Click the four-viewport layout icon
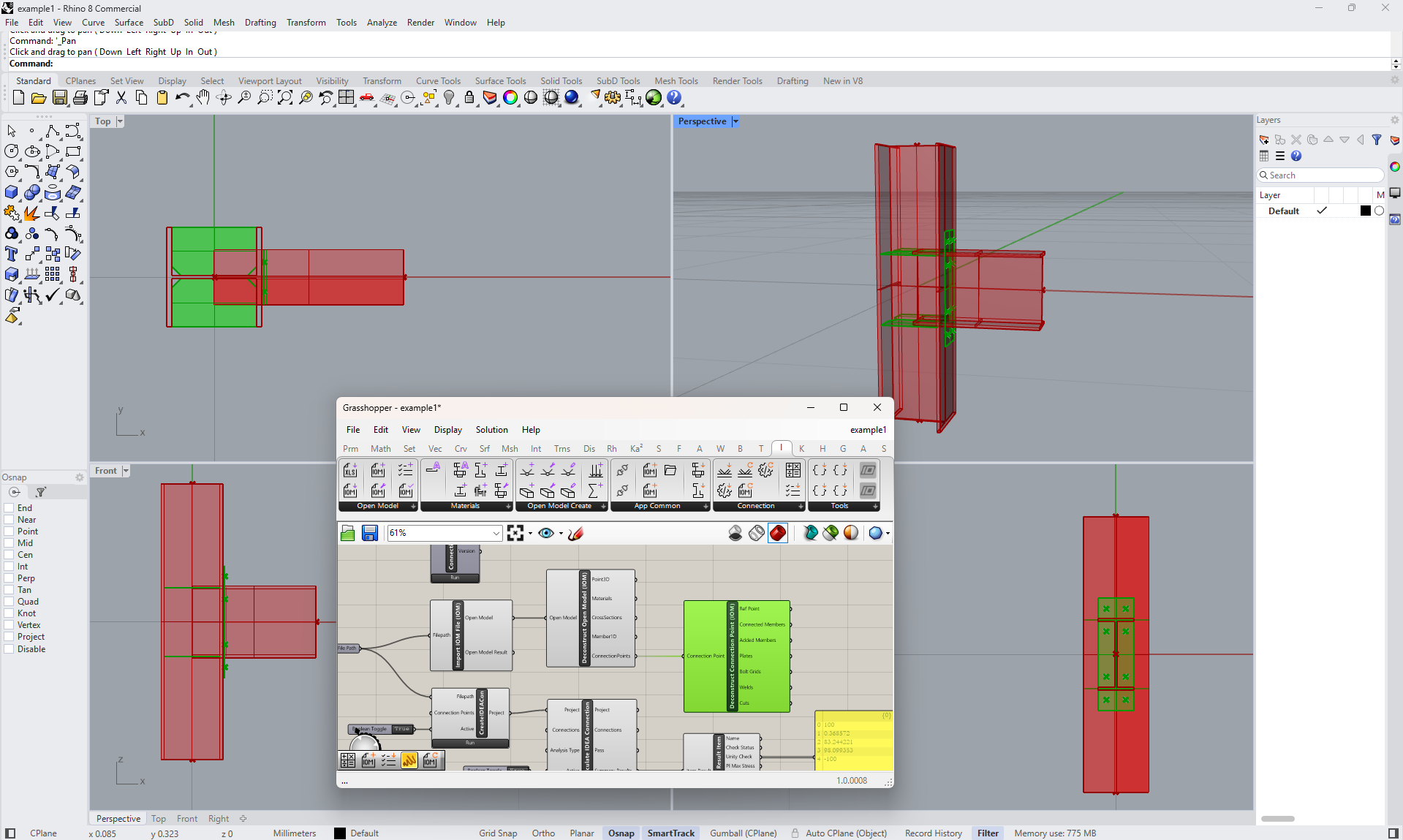This screenshot has height=840, width=1403. tap(347, 98)
